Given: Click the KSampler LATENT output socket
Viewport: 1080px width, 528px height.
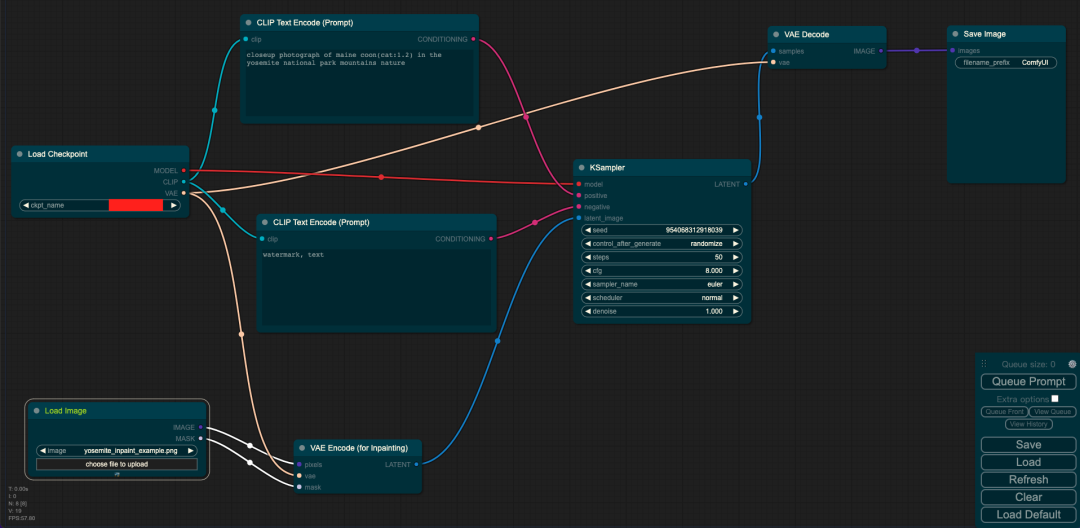Looking at the screenshot, I should [x=746, y=184].
